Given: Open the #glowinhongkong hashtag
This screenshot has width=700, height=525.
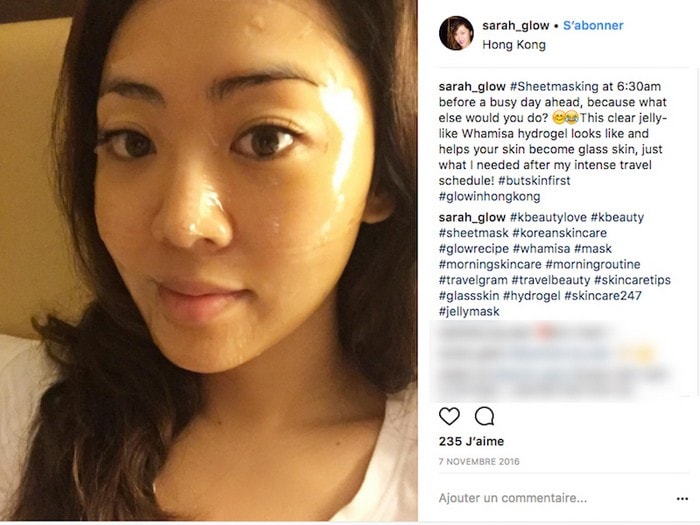Looking at the screenshot, I should coord(489,196).
